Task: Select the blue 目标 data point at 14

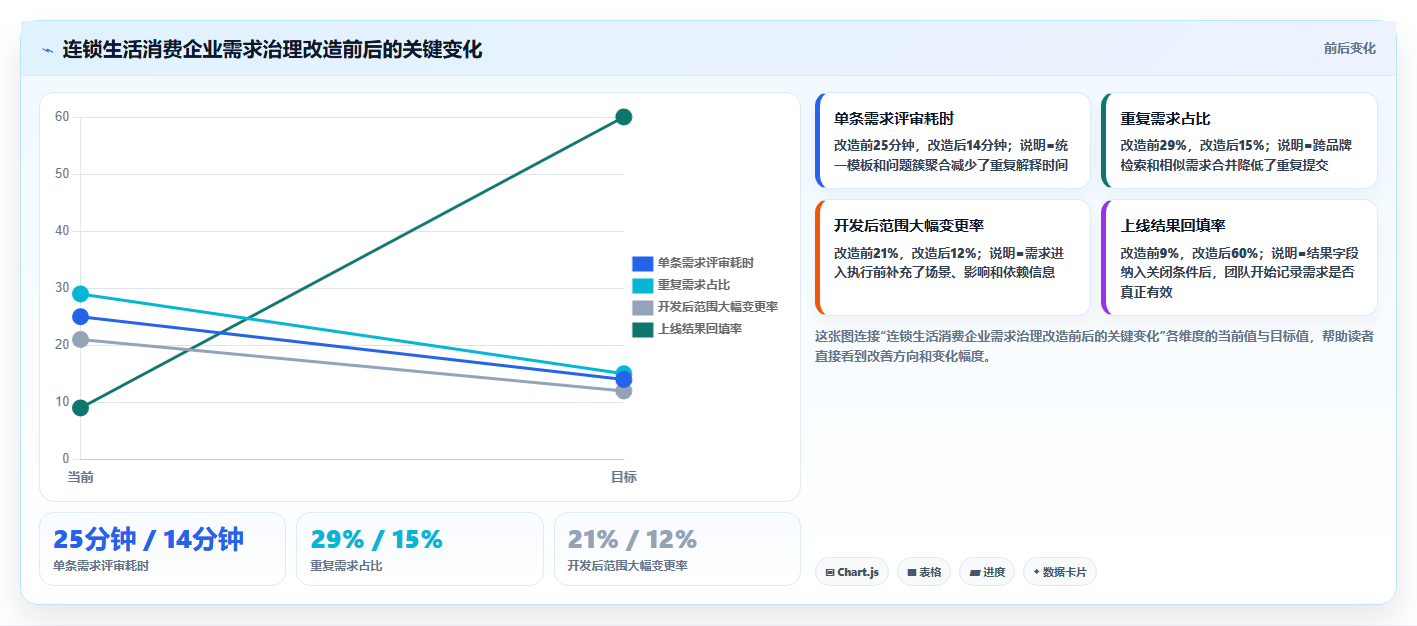Action: (623, 379)
